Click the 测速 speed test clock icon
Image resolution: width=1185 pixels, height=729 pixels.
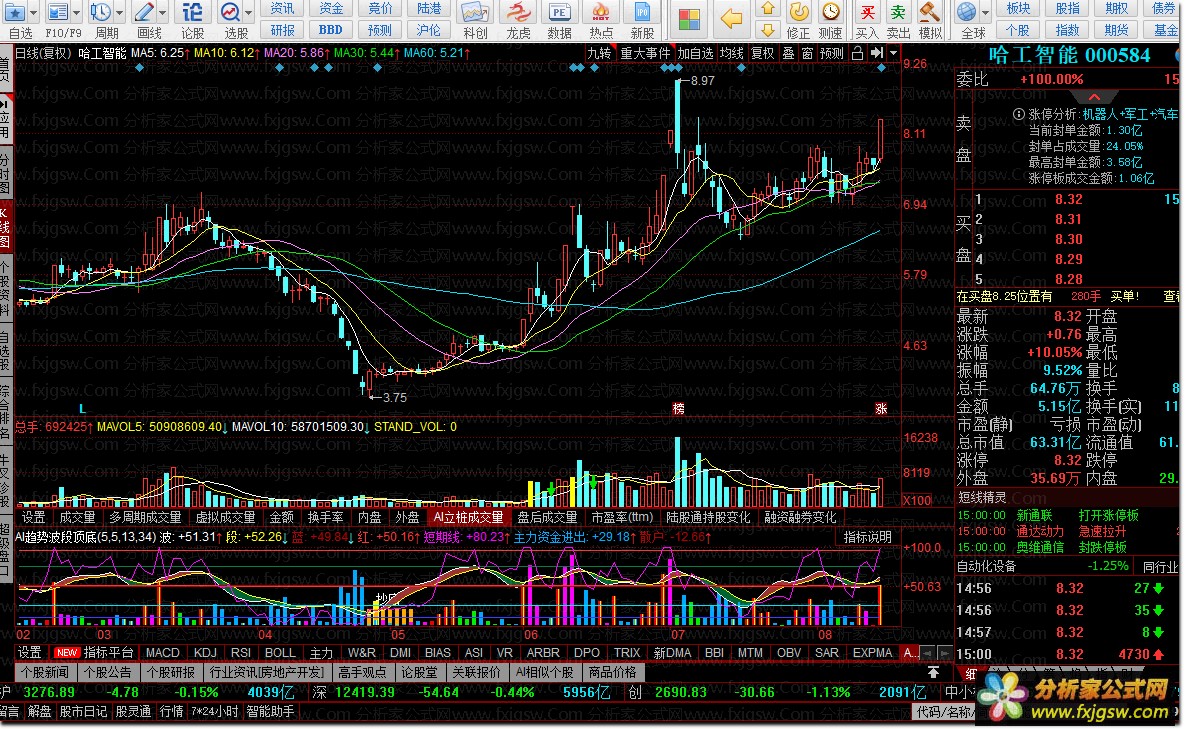tap(831, 11)
